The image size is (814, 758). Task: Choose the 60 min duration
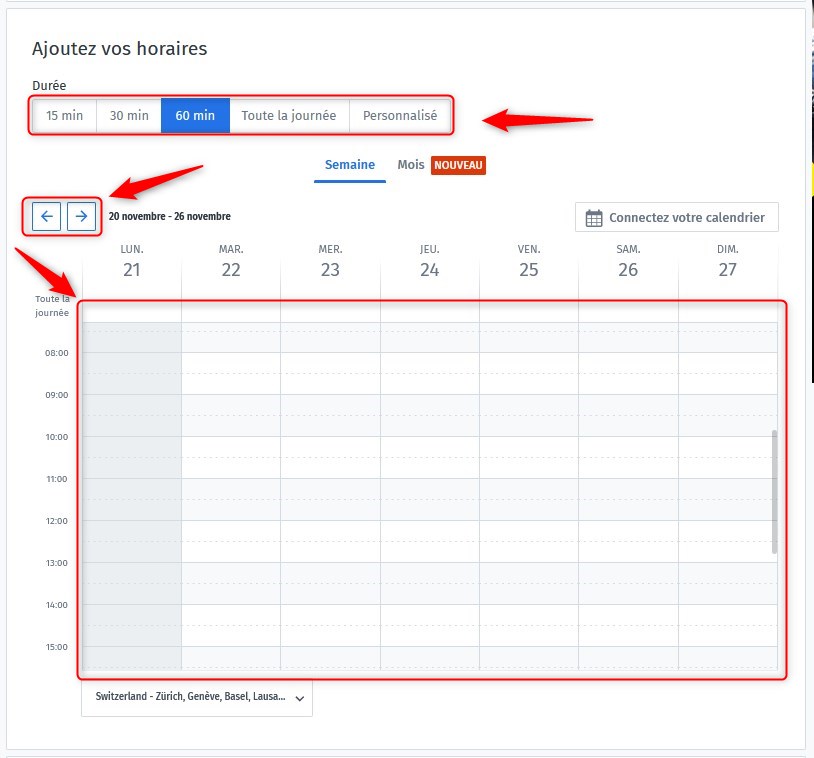tap(195, 115)
